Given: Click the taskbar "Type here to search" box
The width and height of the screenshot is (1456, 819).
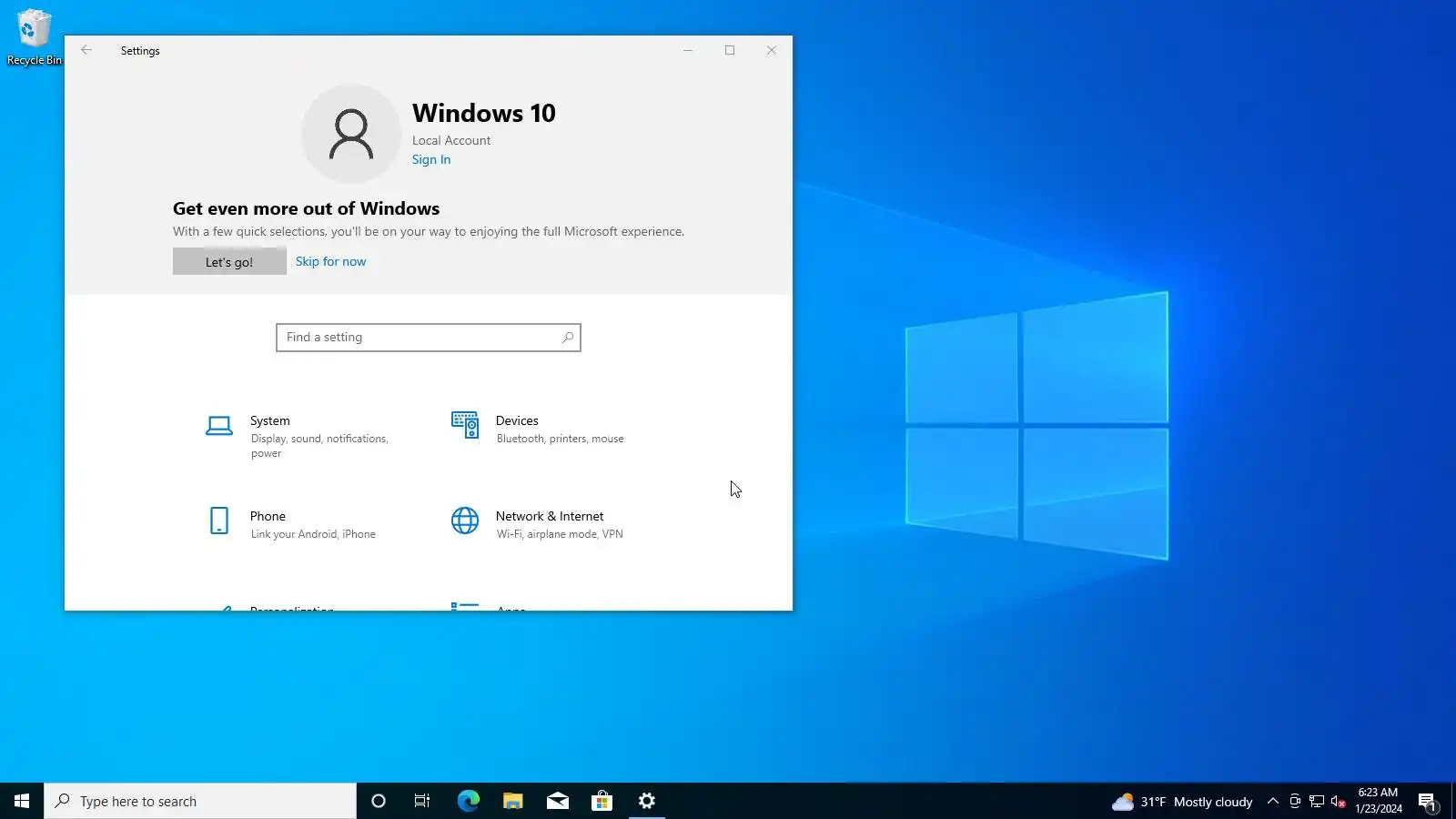Looking at the screenshot, I should click(x=200, y=801).
